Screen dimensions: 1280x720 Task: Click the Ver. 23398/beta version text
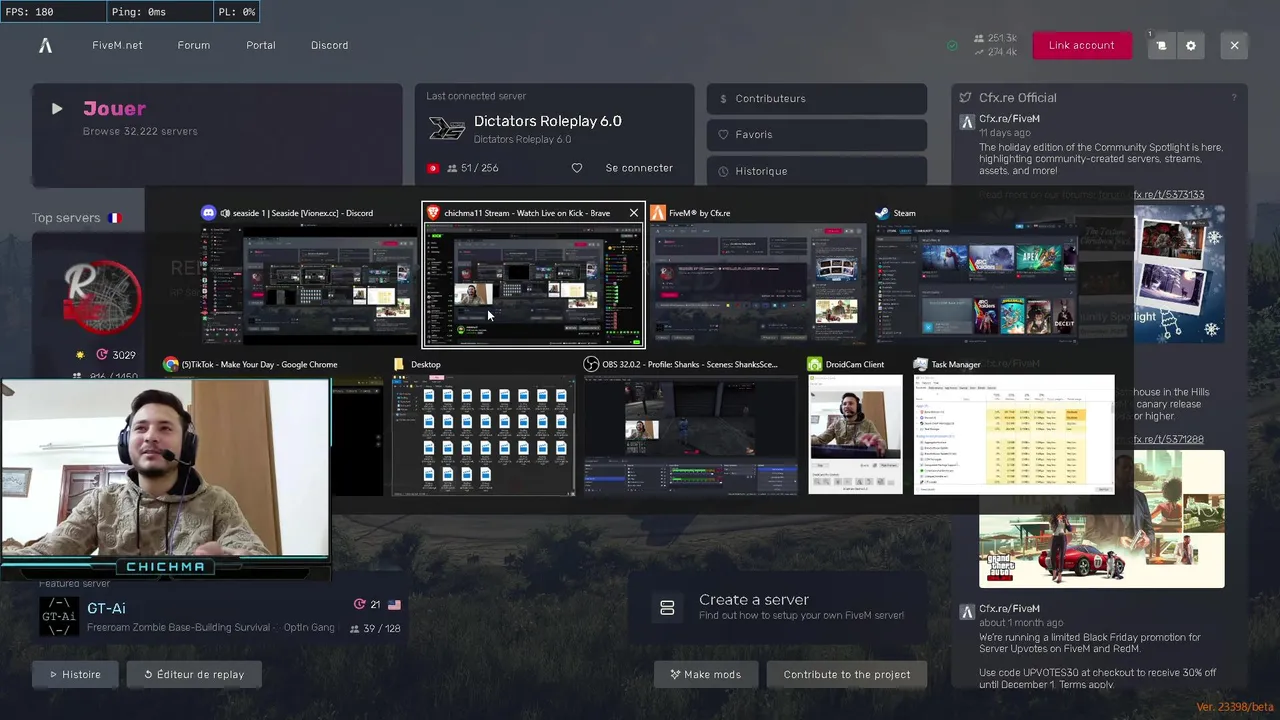pos(1235,707)
